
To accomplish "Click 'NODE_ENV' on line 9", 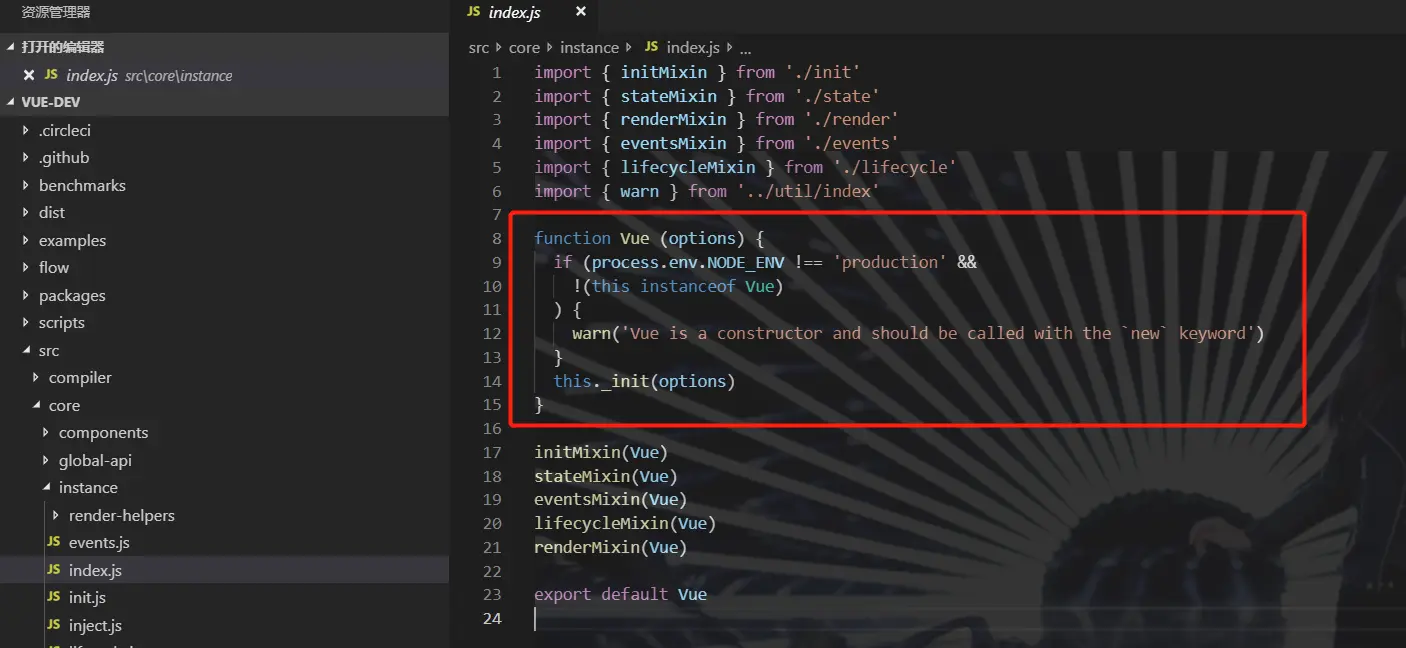I will 746,262.
